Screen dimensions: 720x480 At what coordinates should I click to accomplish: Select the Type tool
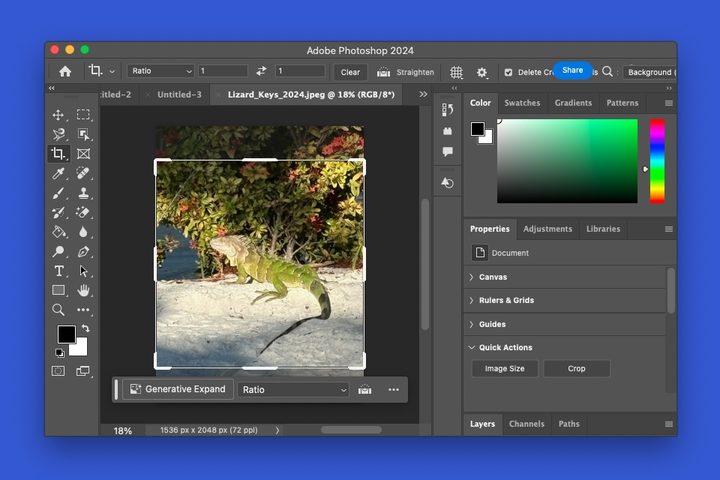[x=58, y=271]
